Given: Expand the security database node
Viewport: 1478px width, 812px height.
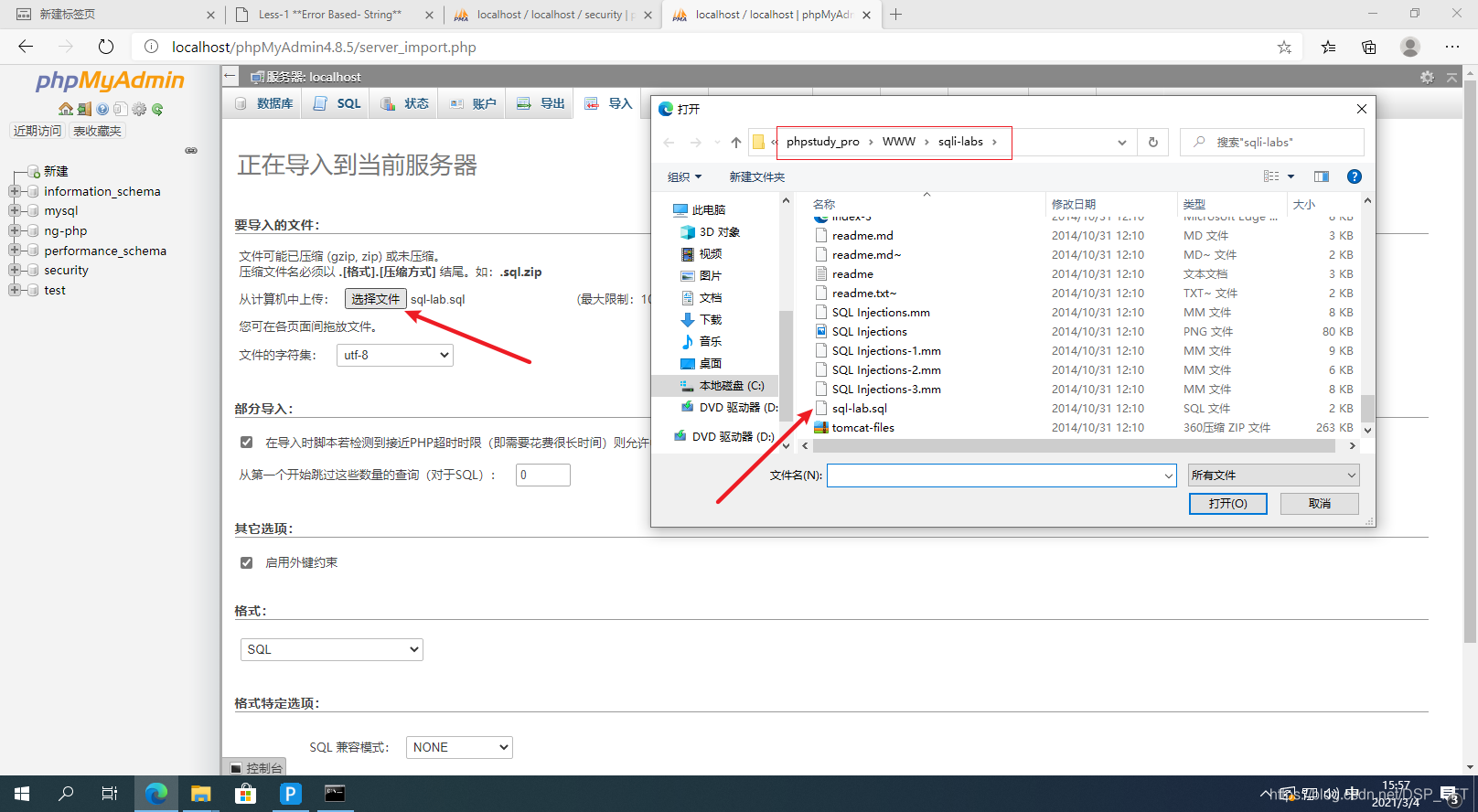Looking at the screenshot, I should point(15,270).
